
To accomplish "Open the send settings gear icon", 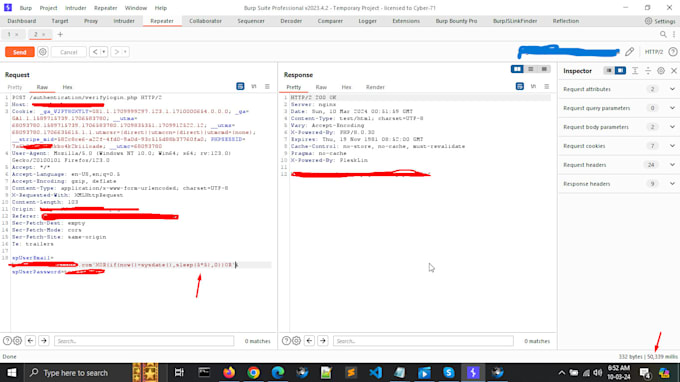I will (x=42, y=52).
